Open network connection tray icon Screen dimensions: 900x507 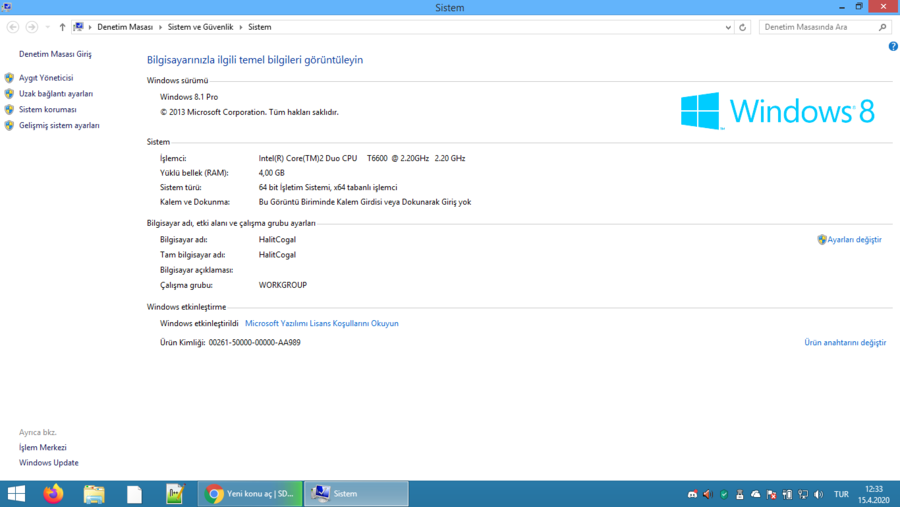point(803,494)
